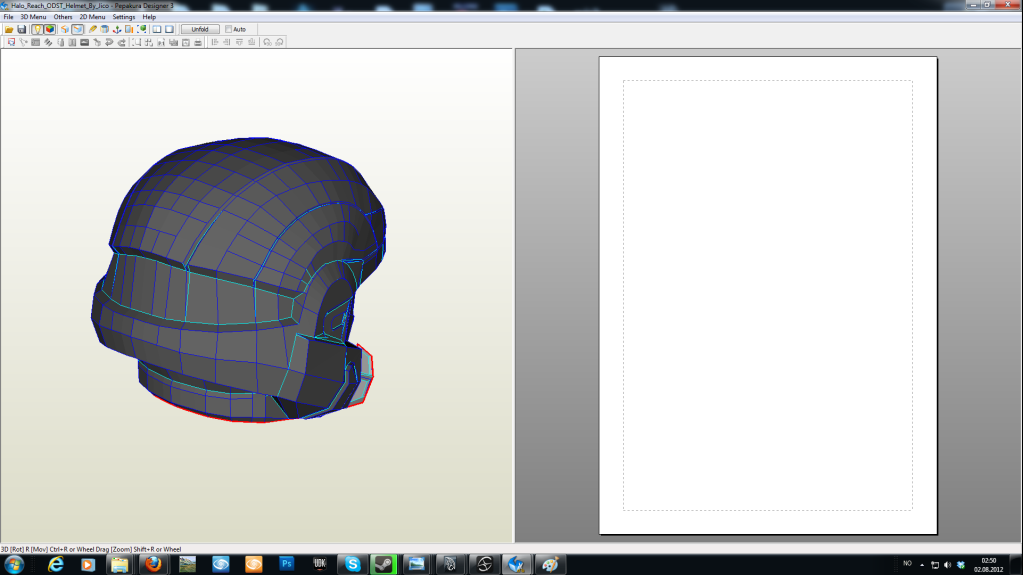The height and width of the screenshot is (575, 1023).
Task: Open the Others menu
Action: click(63, 17)
